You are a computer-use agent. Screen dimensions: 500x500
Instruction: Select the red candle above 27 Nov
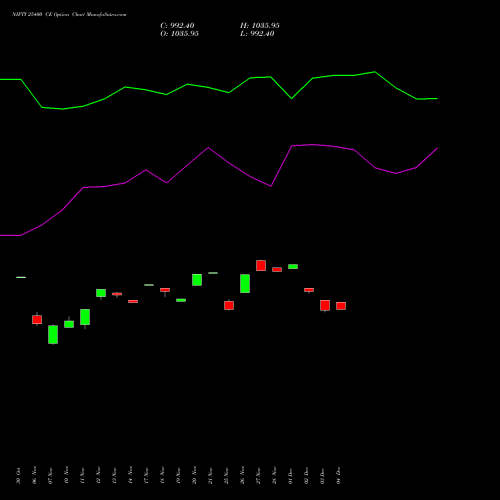pos(261,266)
